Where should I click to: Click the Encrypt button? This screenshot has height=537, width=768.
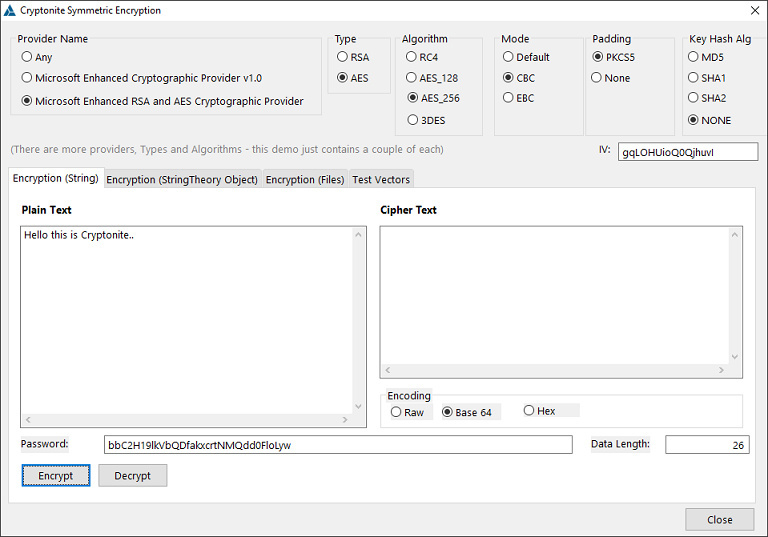pyautogui.click(x=56, y=475)
